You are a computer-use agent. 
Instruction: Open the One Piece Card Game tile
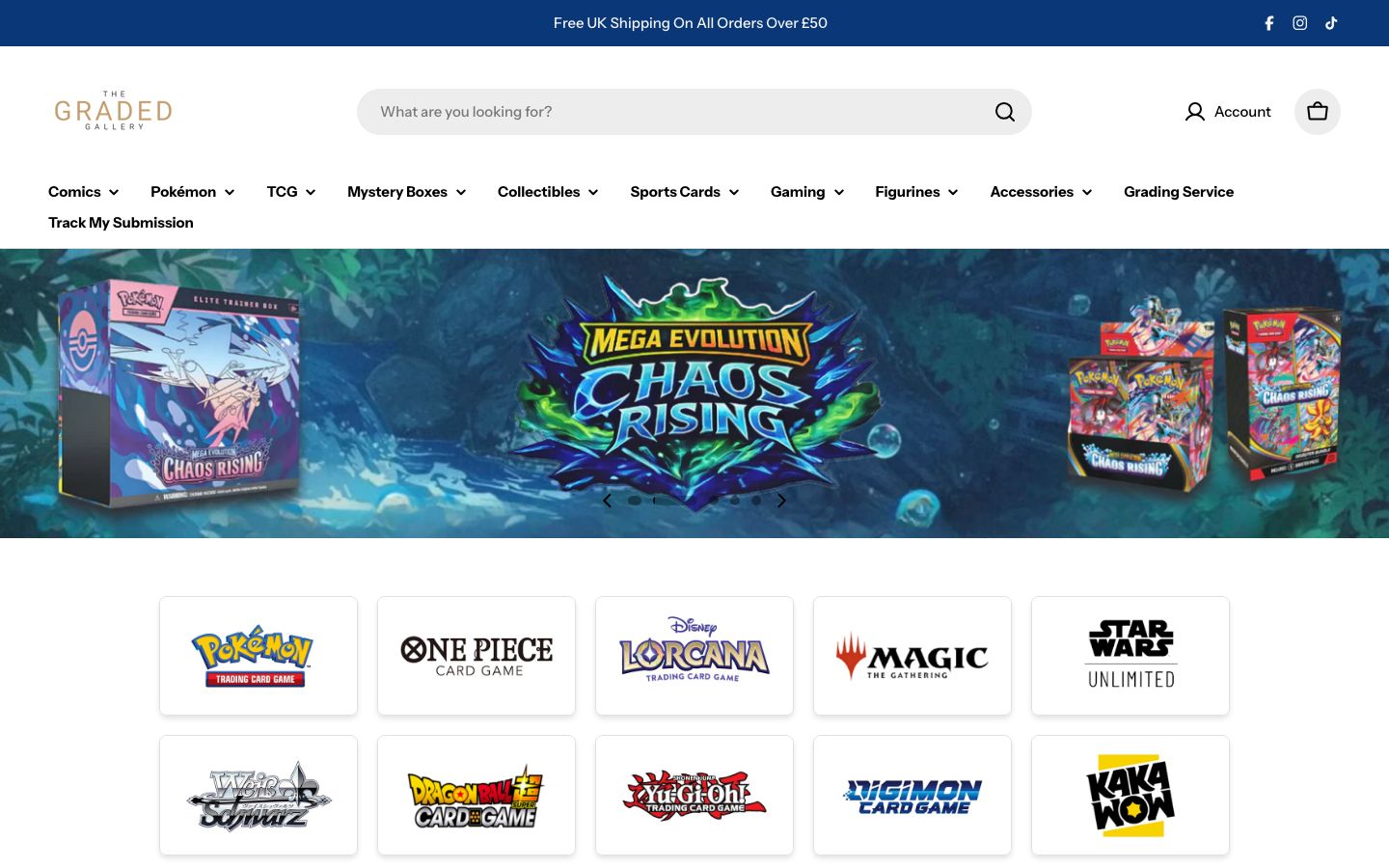(x=477, y=656)
